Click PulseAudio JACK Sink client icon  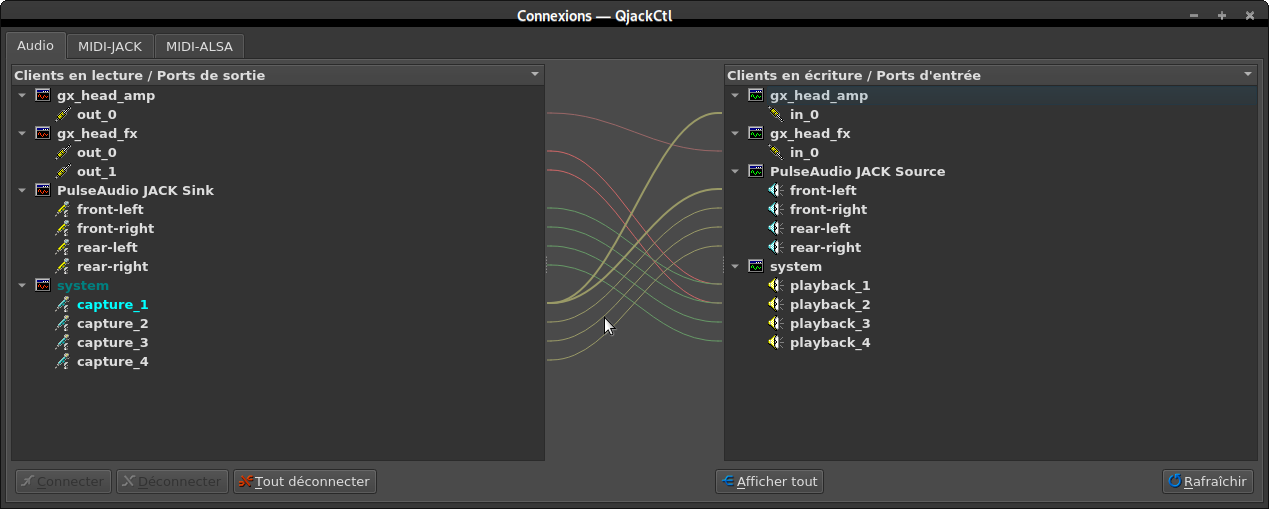coord(43,191)
